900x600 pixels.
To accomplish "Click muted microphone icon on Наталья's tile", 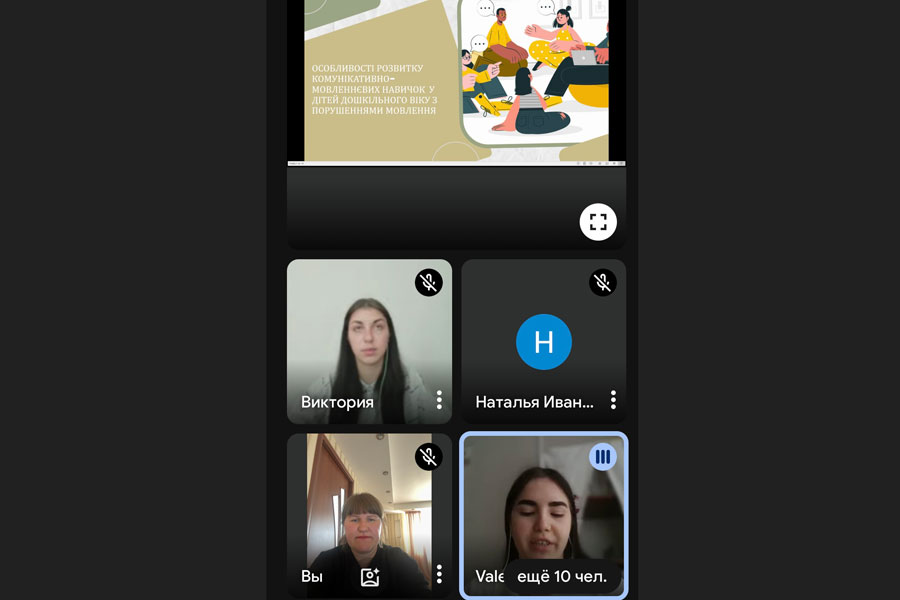I will [603, 282].
